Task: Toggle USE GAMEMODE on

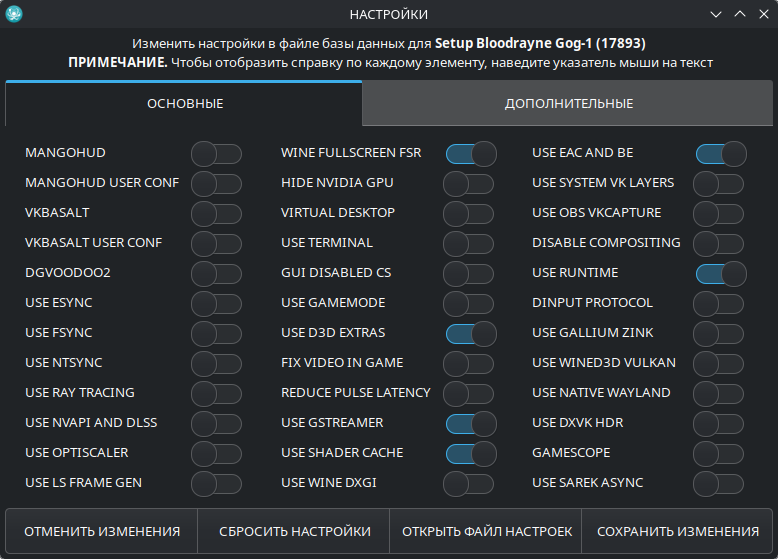Action: pyautogui.click(x=468, y=303)
